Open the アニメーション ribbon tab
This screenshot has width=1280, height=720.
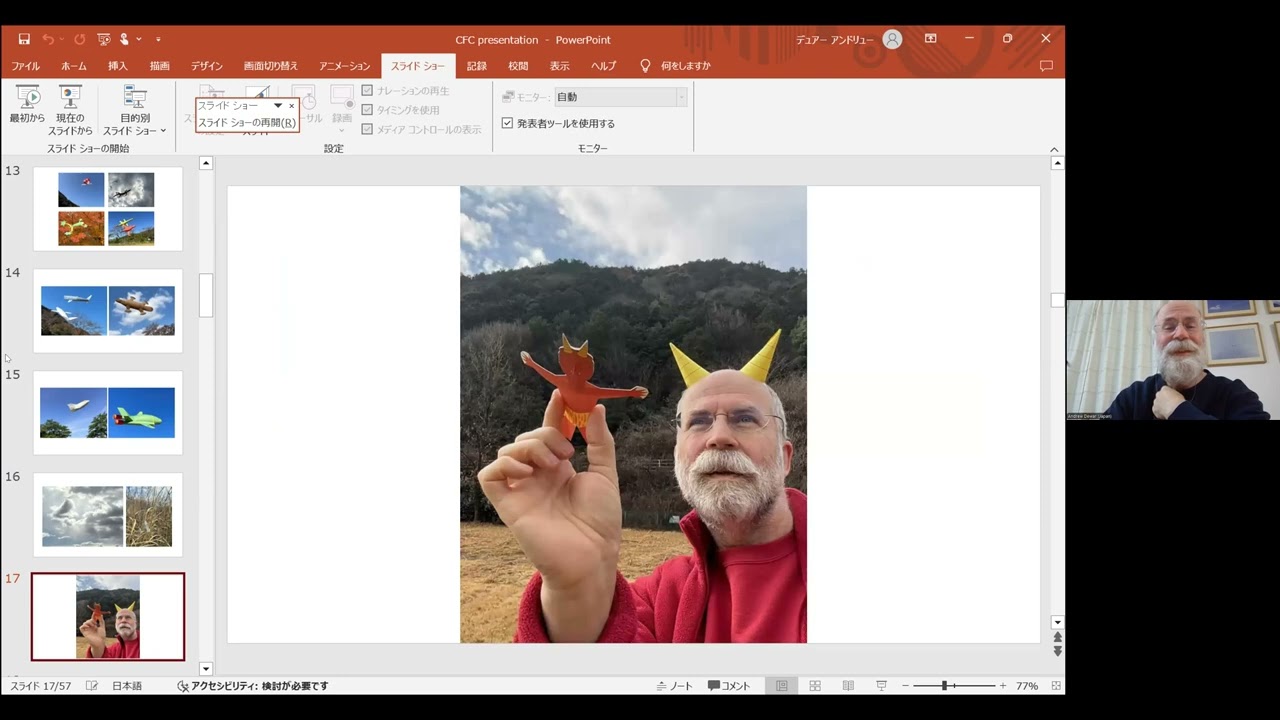tap(344, 66)
